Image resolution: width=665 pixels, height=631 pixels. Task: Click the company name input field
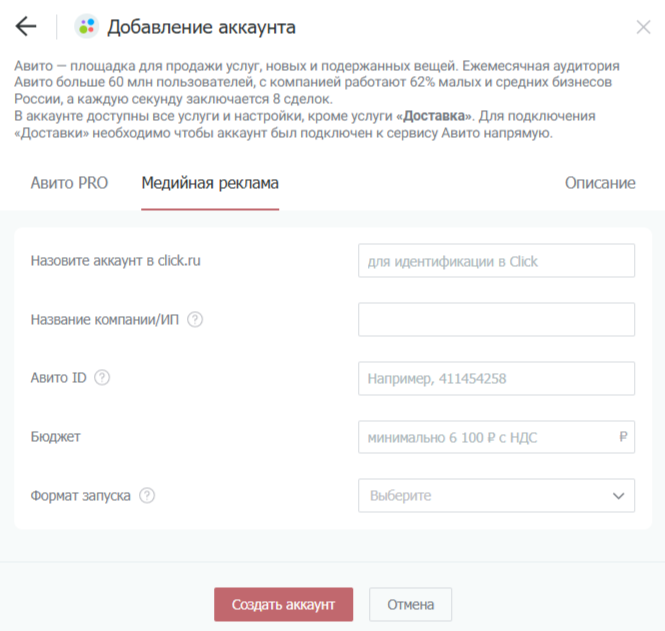point(496,320)
